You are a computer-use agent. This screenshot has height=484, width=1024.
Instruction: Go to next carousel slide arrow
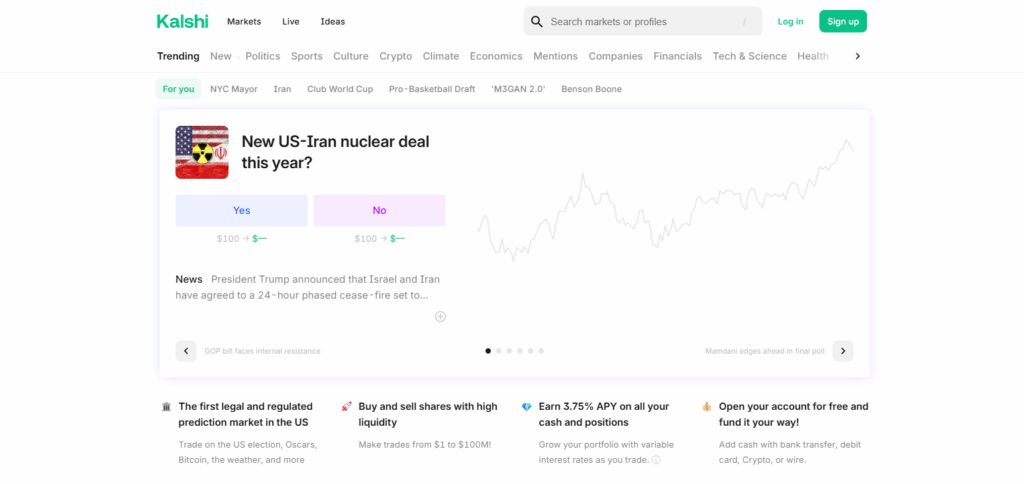(842, 351)
